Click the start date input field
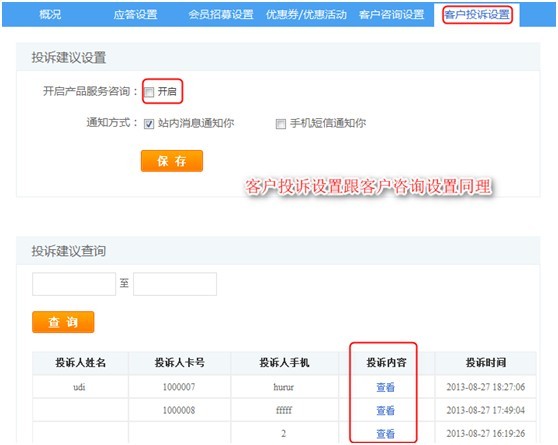The height and width of the screenshot is (445, 558). coord(74,284)
